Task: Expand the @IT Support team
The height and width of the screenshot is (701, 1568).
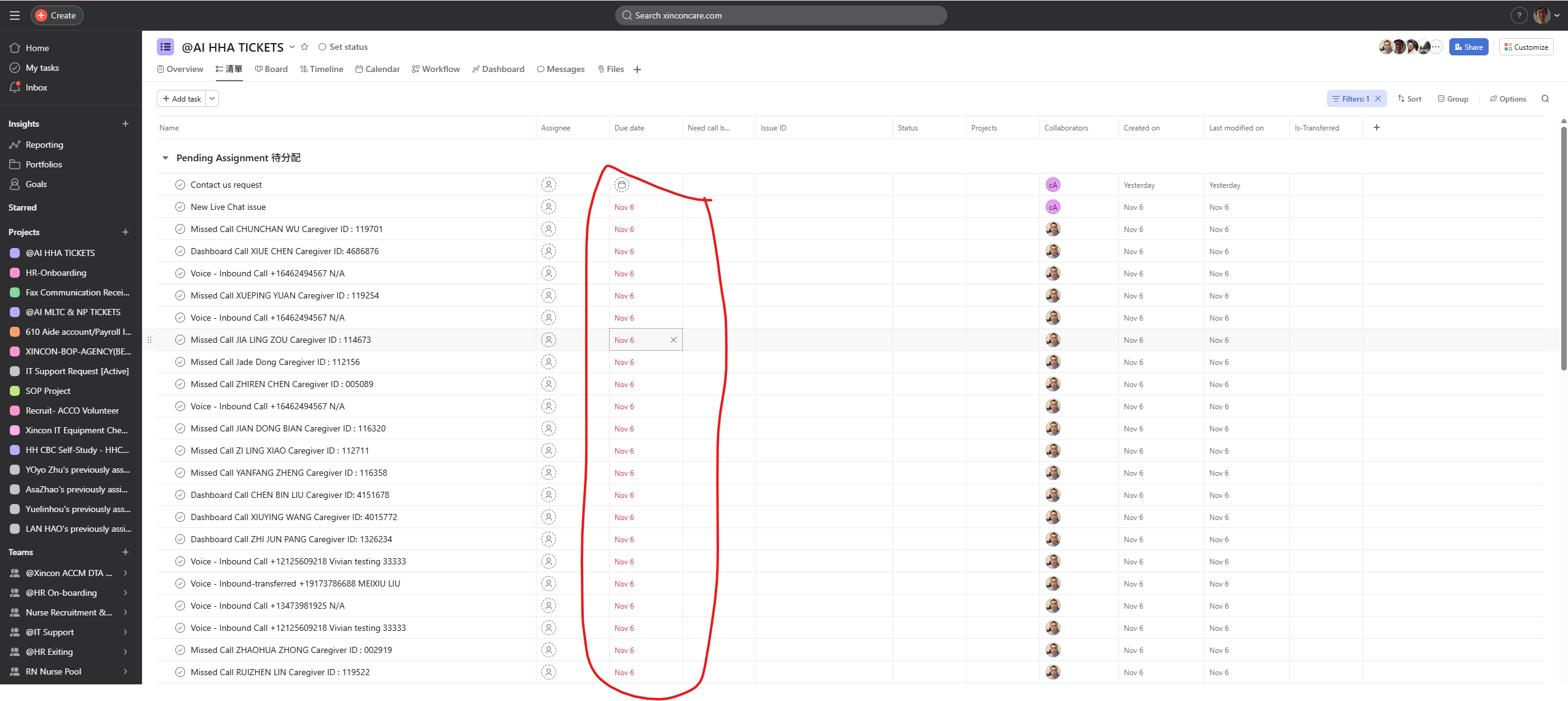Action: tap(125, 632)
